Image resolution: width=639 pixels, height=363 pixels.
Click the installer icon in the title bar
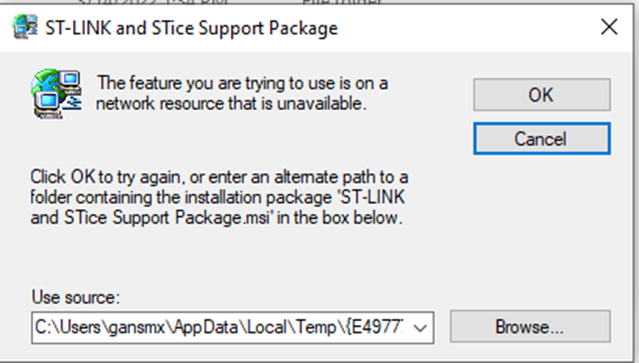click(26, 27)
